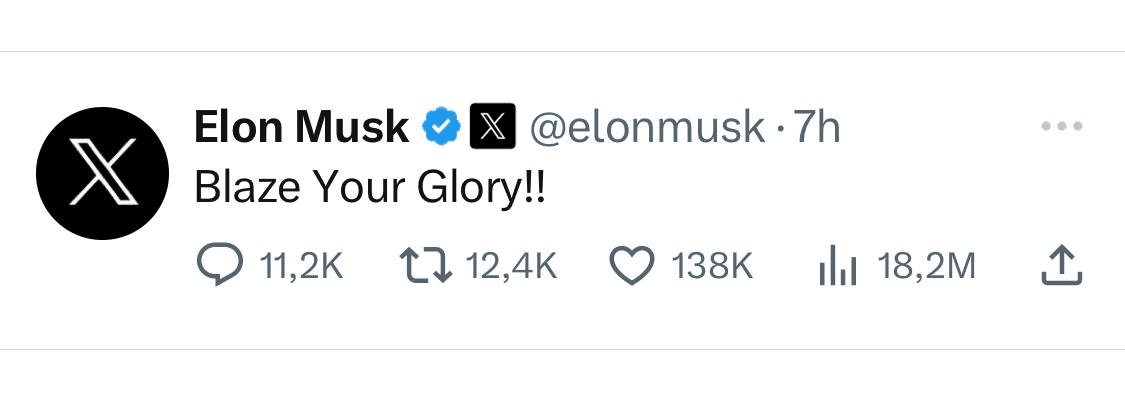This screenshot has width=1125, height=397.
Task: Click the 12,4K reposts count
Action: point(512,267)
